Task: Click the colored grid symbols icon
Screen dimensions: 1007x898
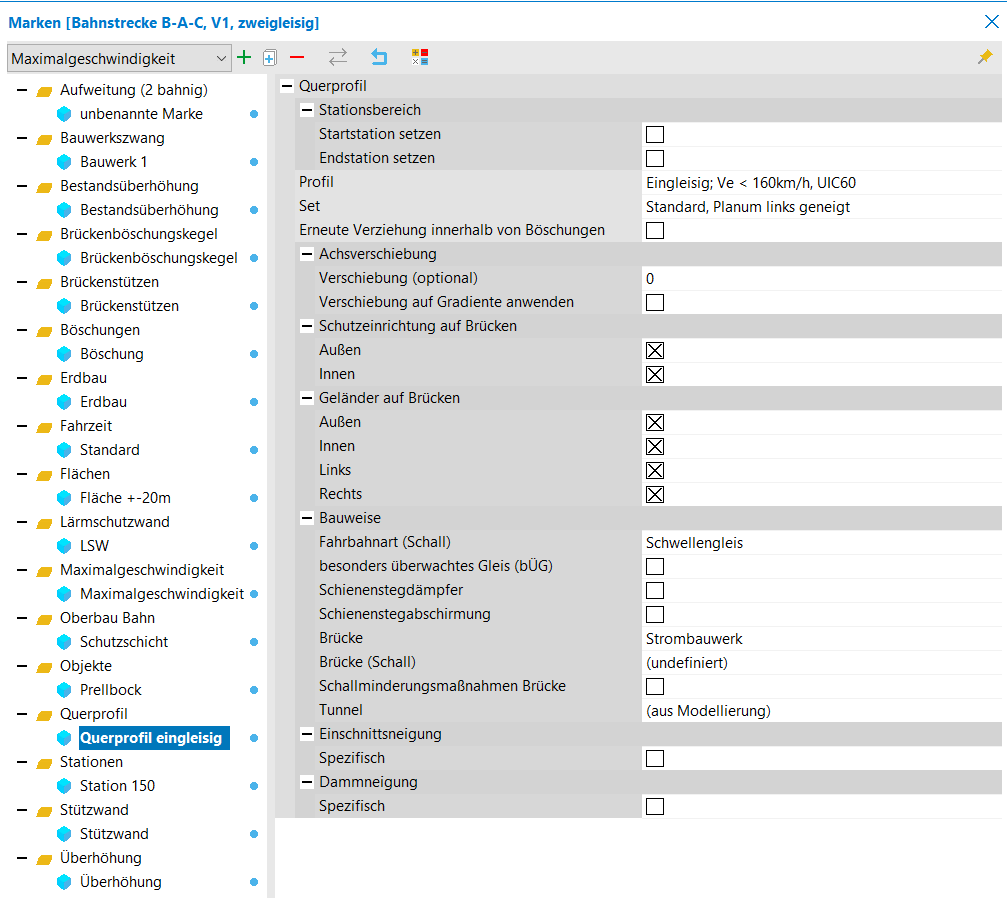Action: point(420,58)
